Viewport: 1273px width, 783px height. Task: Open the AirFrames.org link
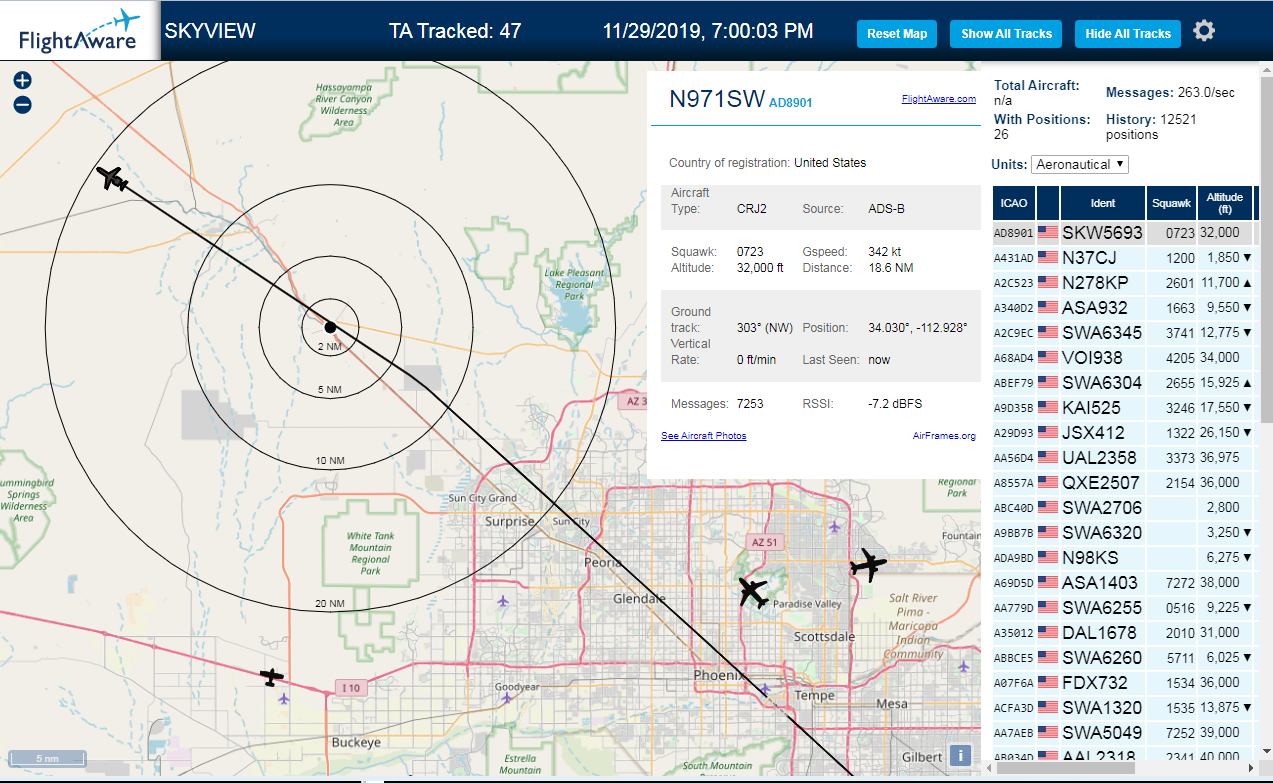pyautogui.click(x=944, y=436)
